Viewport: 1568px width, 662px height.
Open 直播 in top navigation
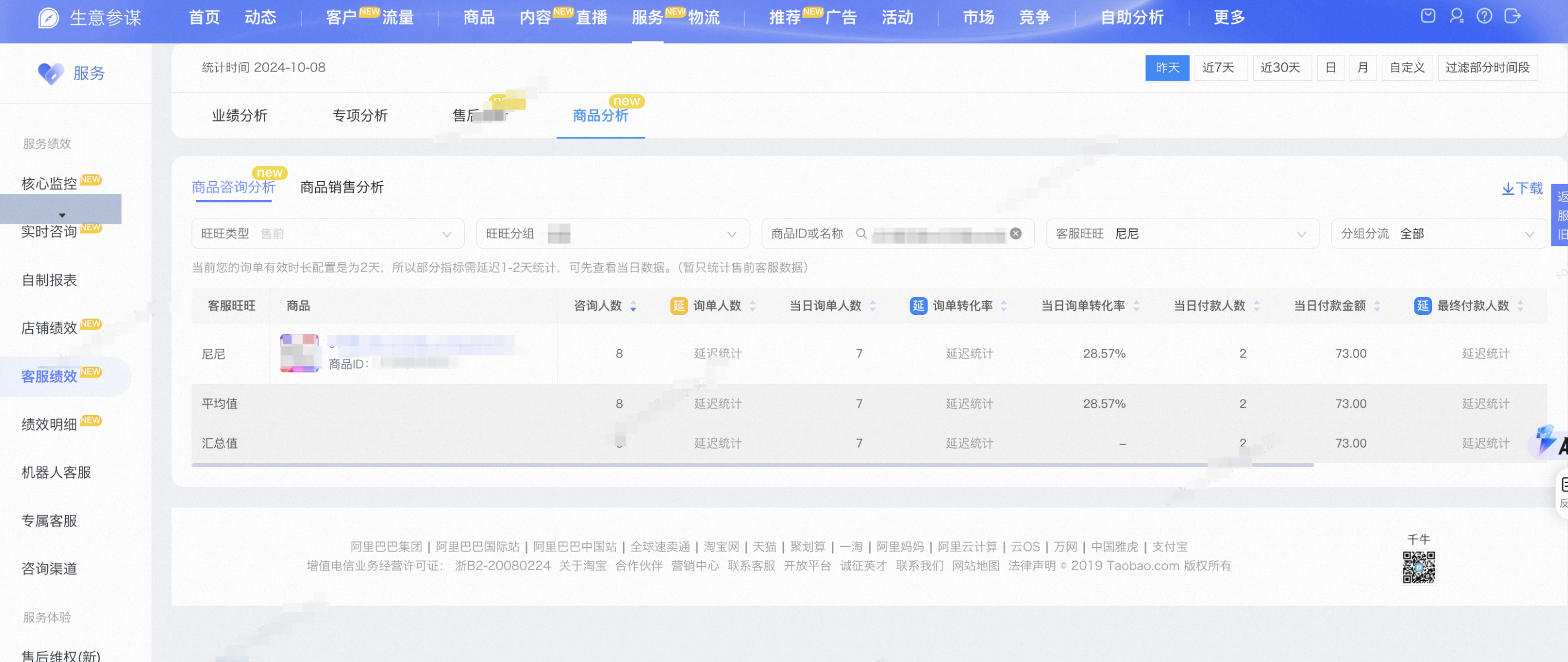tap(591, 18)
